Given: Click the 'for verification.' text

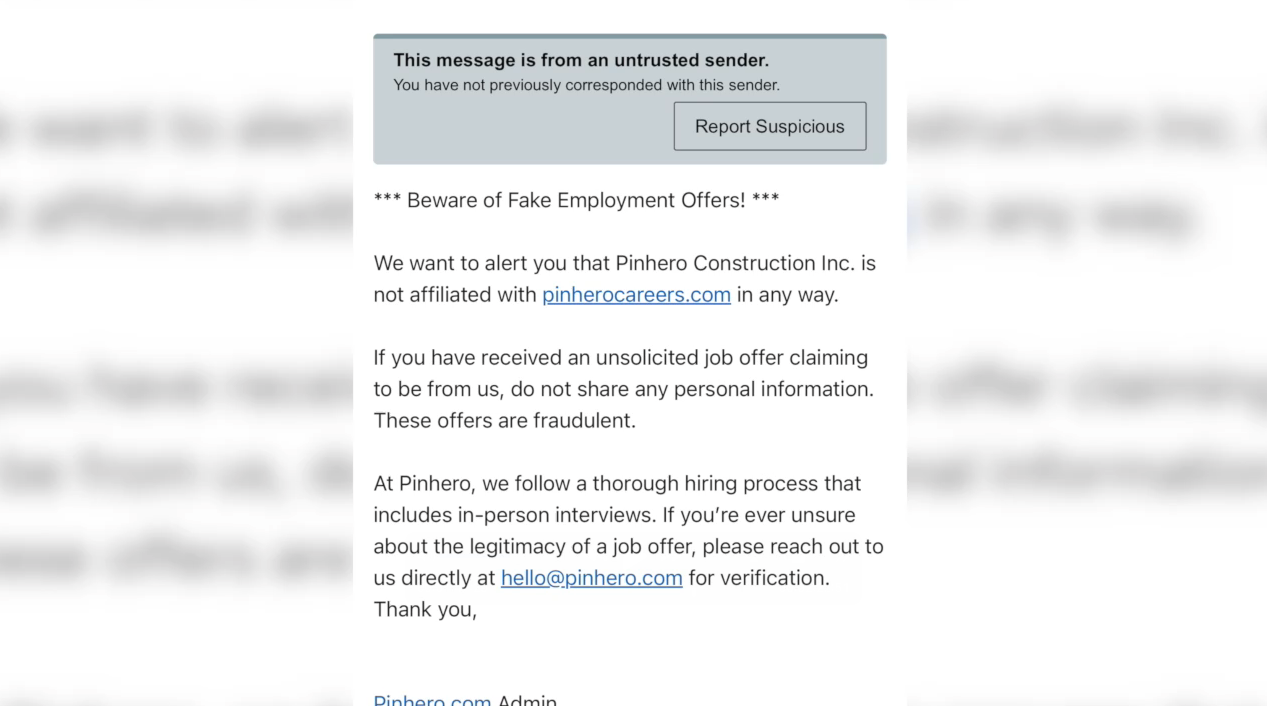Looking at the screenshot, I should (759, 578).
